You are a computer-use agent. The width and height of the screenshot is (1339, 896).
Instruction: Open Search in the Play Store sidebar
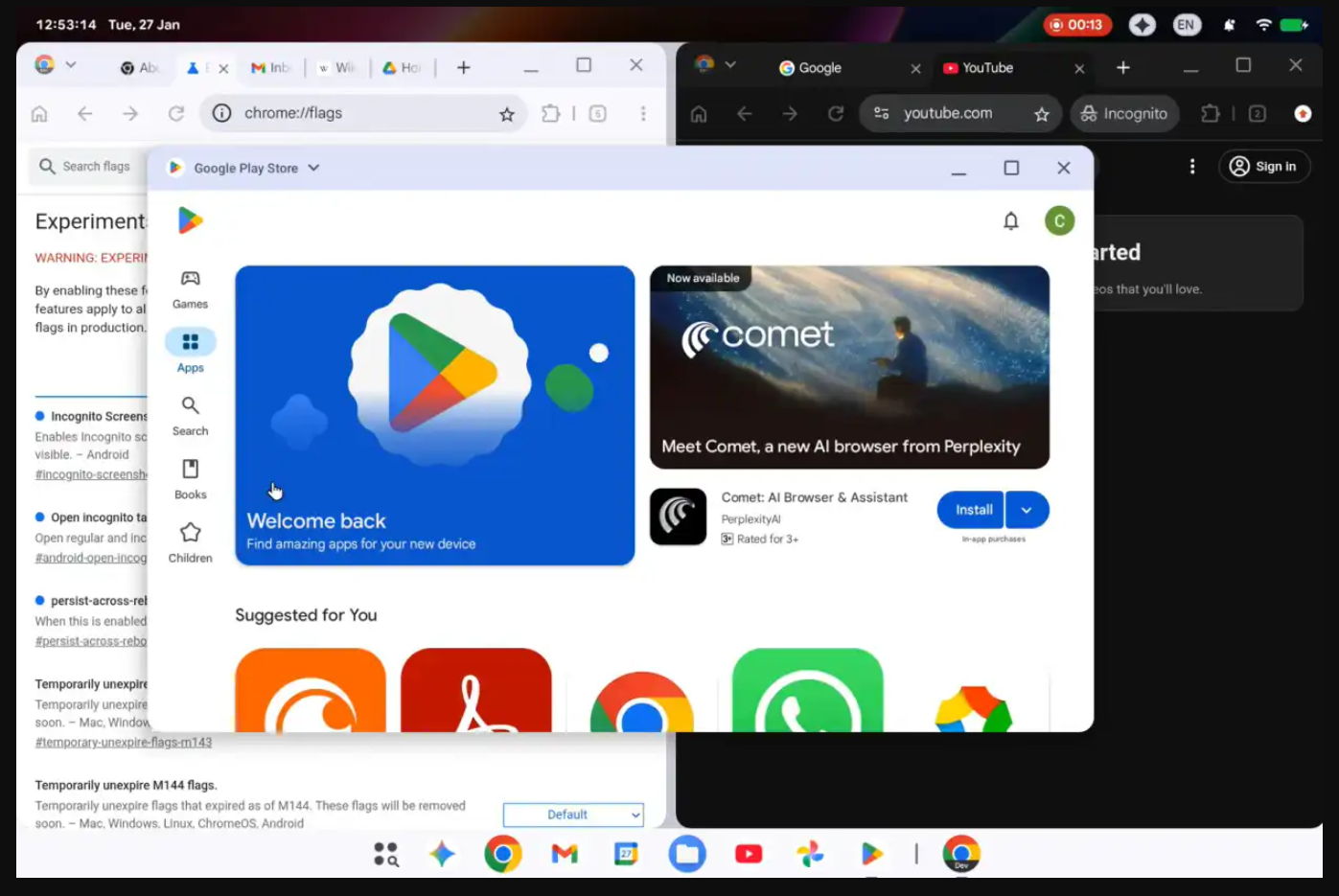click(190, 414)
